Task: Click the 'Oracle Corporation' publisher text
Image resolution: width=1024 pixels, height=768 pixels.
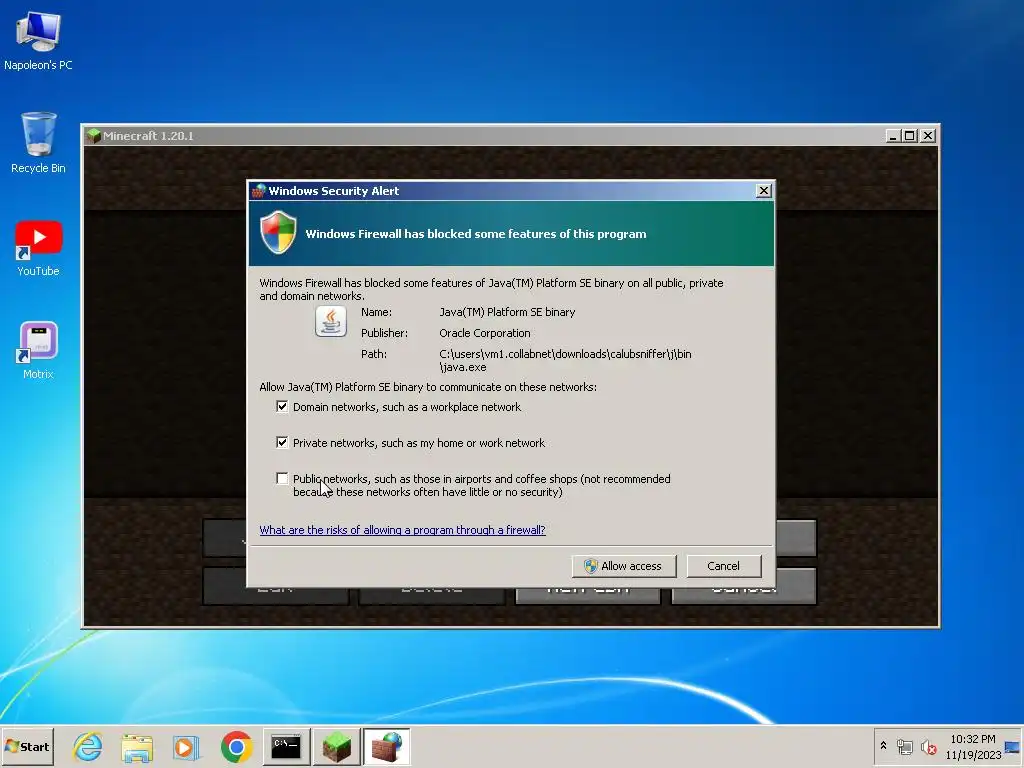Action: point(485,333)
